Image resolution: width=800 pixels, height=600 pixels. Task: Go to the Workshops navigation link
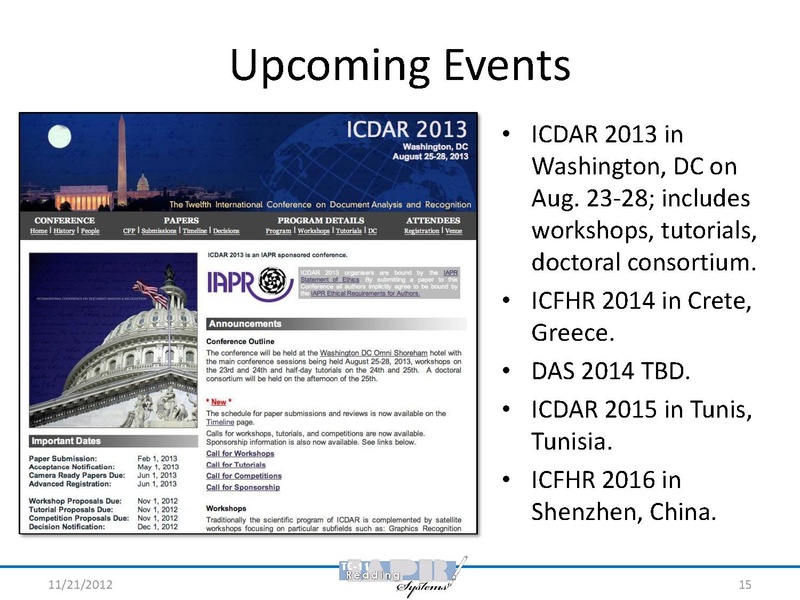point(312,231)
